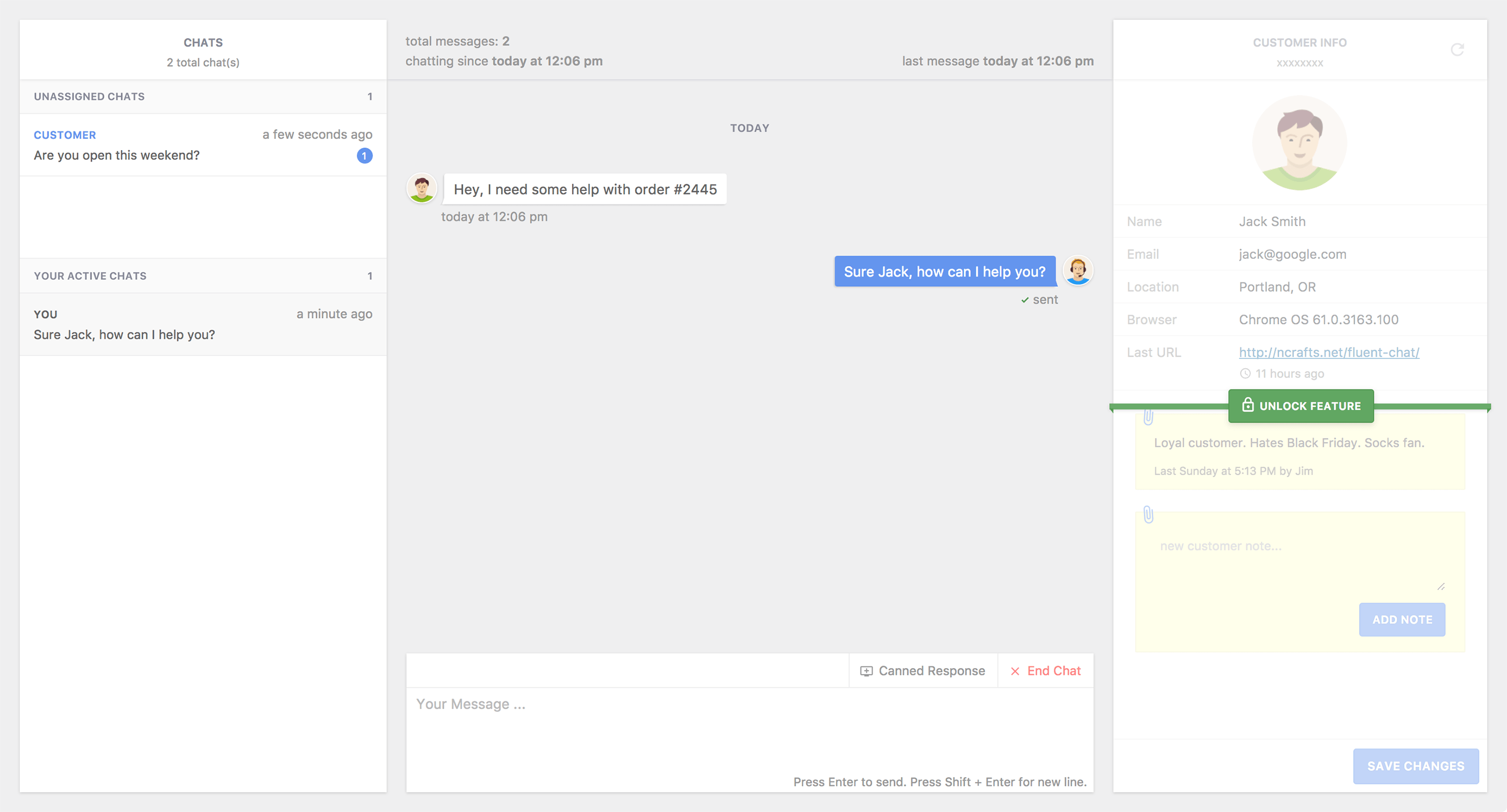Click the clock icon next to 11 hours ago
Image resolution: width=1507 pixels, height=812 pixels.
[1245, 373]
